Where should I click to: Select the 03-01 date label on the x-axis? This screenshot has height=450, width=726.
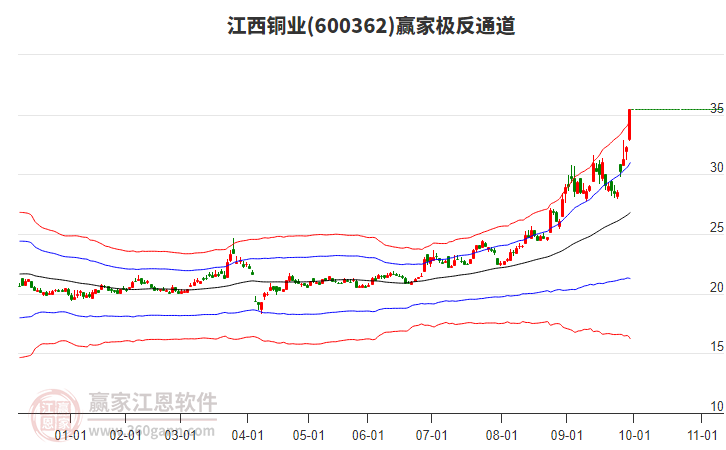180,436
